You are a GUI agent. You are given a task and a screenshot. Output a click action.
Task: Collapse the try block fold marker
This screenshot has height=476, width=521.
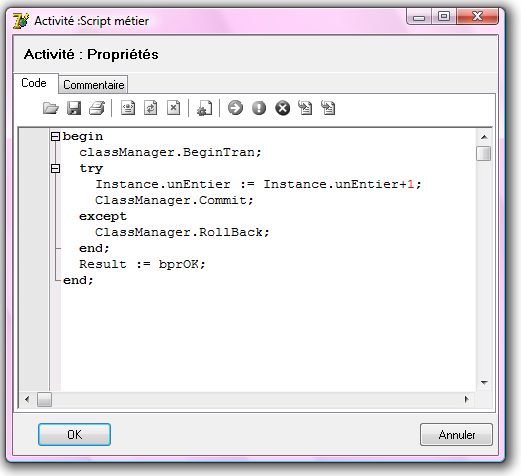55,168
